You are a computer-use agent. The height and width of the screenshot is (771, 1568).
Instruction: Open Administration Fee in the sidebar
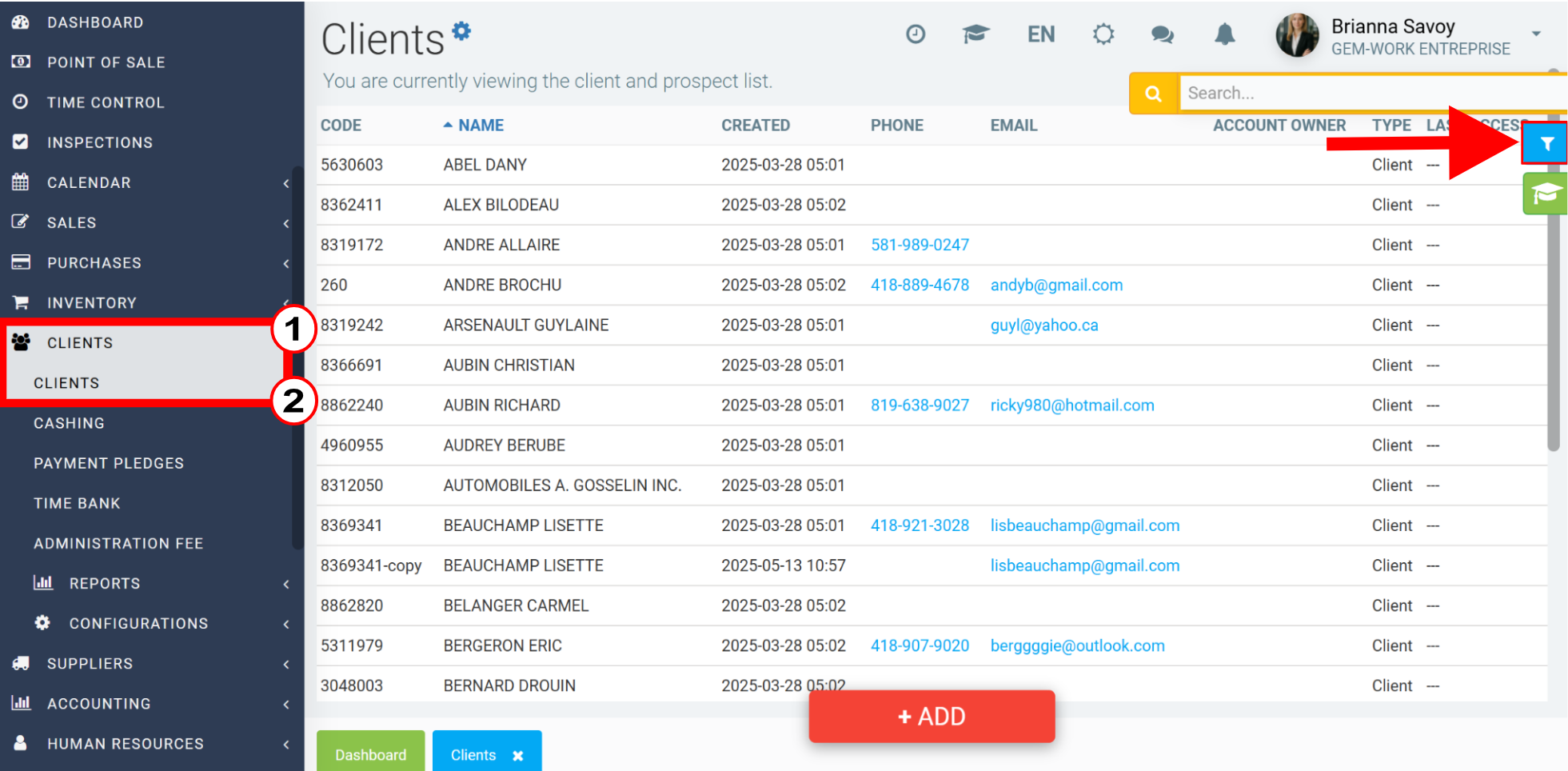pos(118,543)
